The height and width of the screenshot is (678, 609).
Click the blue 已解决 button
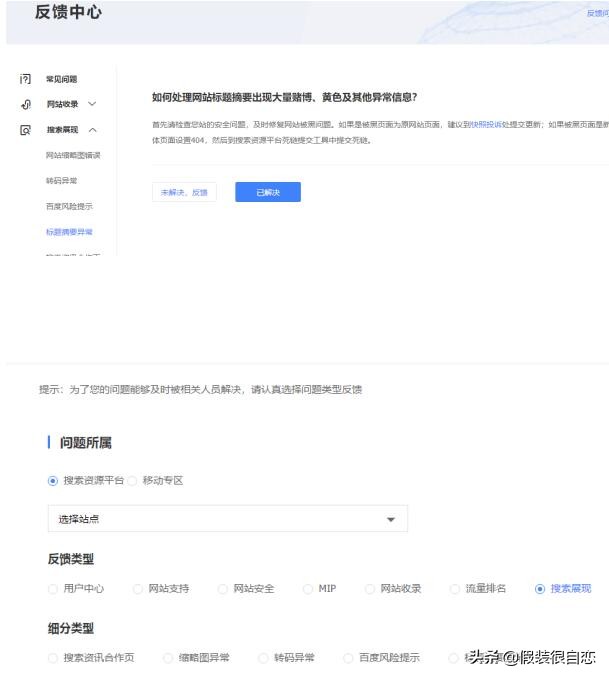[268, 192]
